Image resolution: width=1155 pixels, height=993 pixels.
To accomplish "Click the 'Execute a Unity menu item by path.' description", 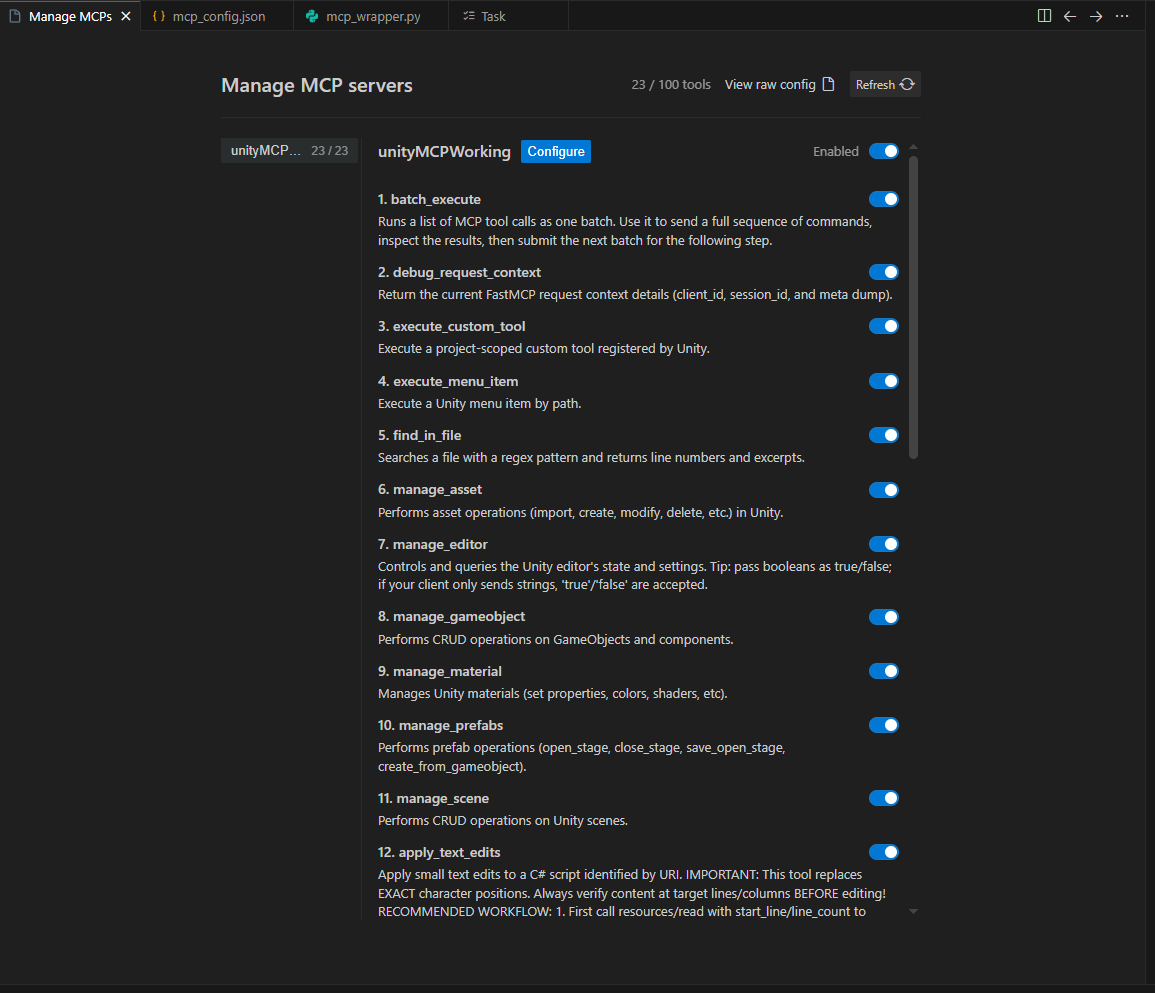I will [480, 404].
